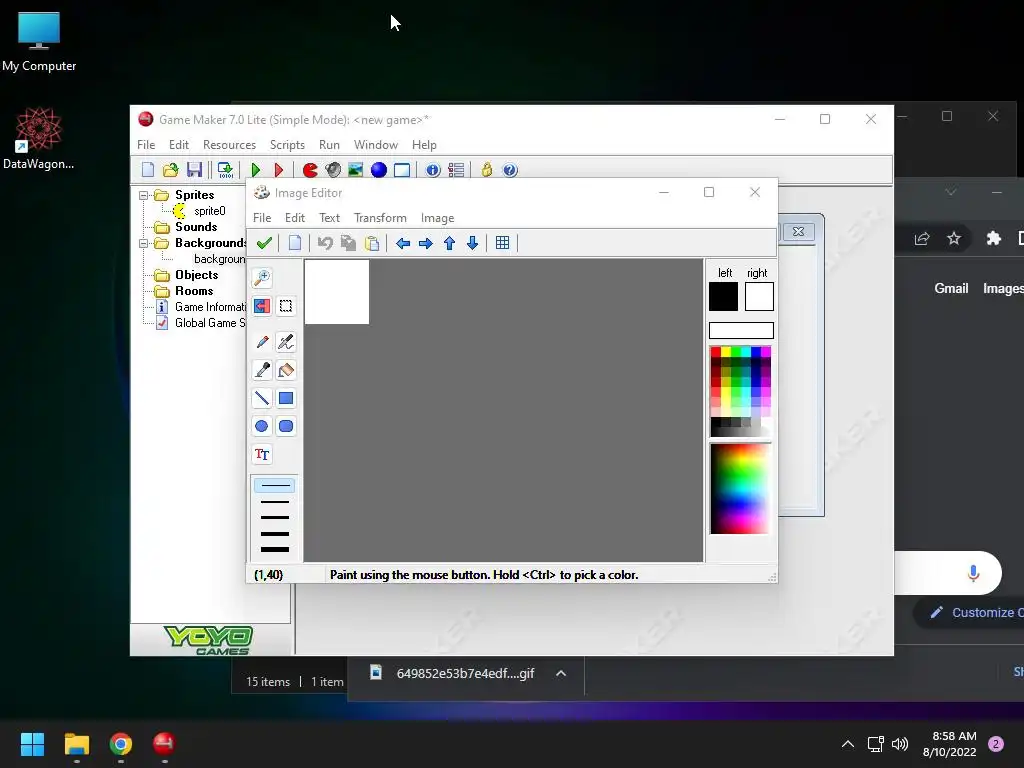Click the Copy icon in Image Editor toolbar
Image resolution: width=1024 pixels, height=768 pixels.
point(348,243)
